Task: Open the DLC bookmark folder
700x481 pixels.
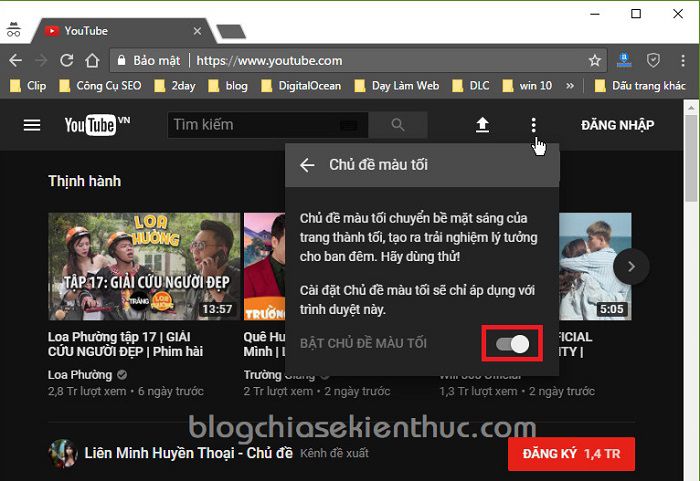Action: pyautogui.click(x=471, y=85)
